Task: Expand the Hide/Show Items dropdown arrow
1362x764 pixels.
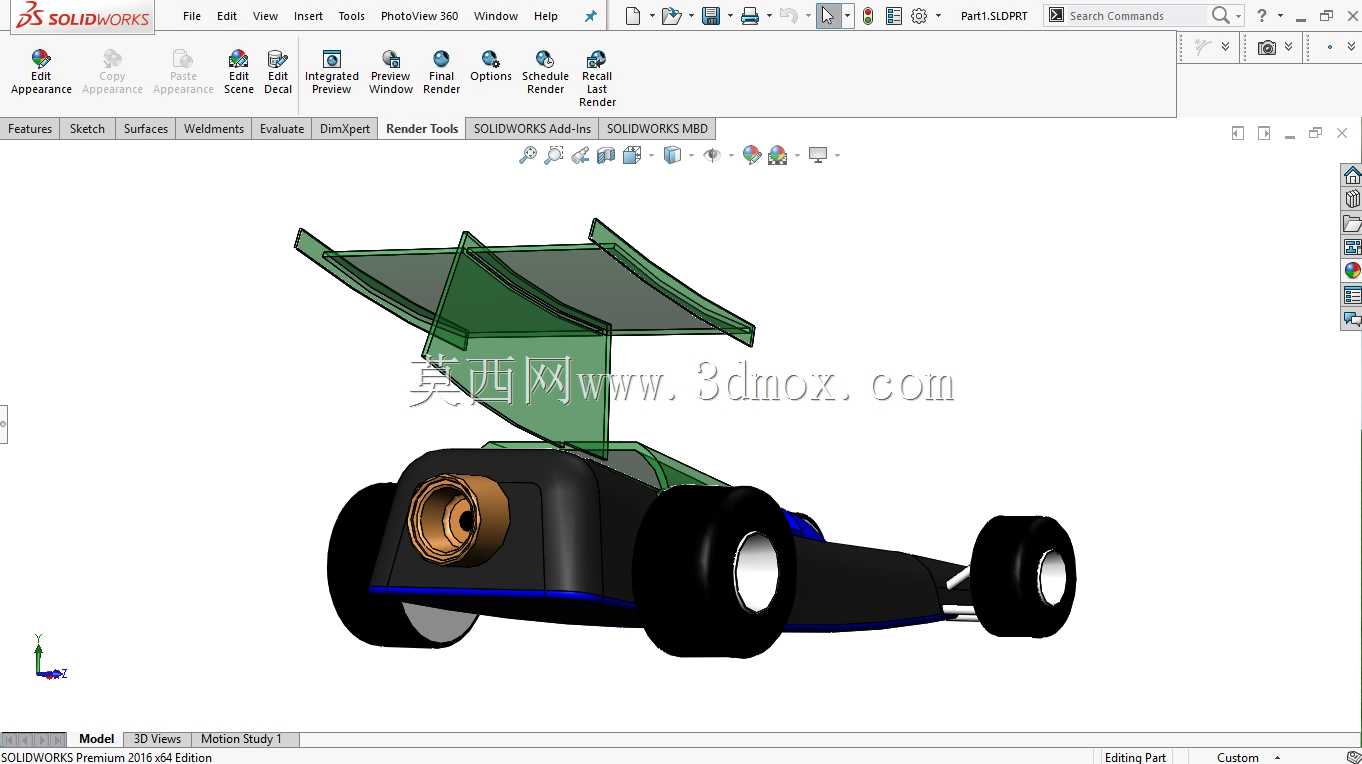Action: coord(731,155)
